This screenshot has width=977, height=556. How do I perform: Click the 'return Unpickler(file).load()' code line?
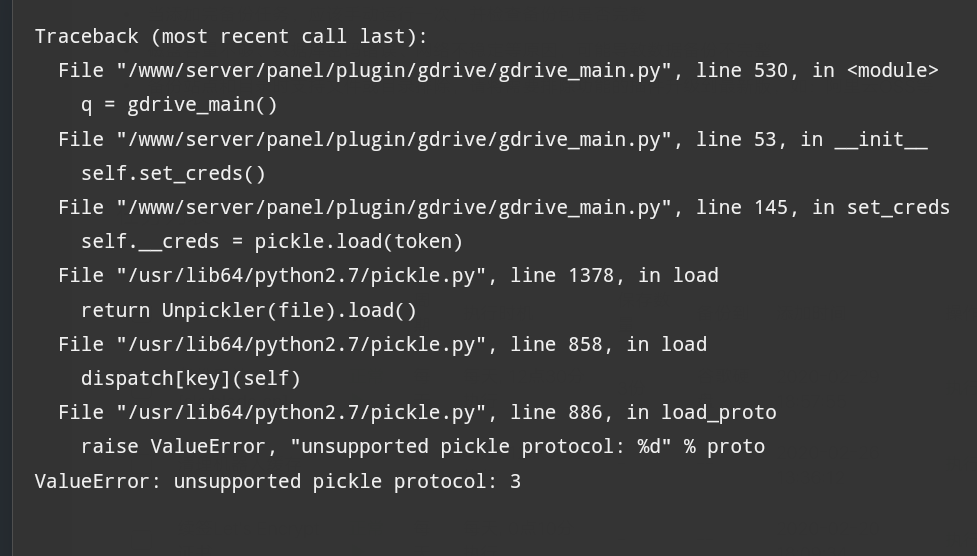(x=249, y=310)
